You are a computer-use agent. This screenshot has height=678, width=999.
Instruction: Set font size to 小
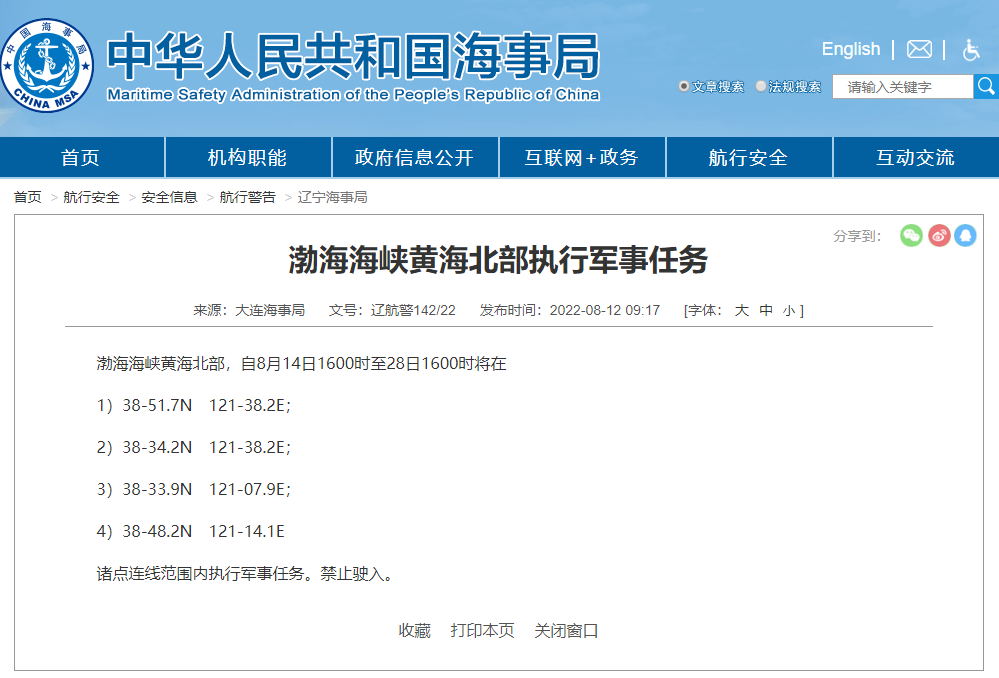point(789,311)
